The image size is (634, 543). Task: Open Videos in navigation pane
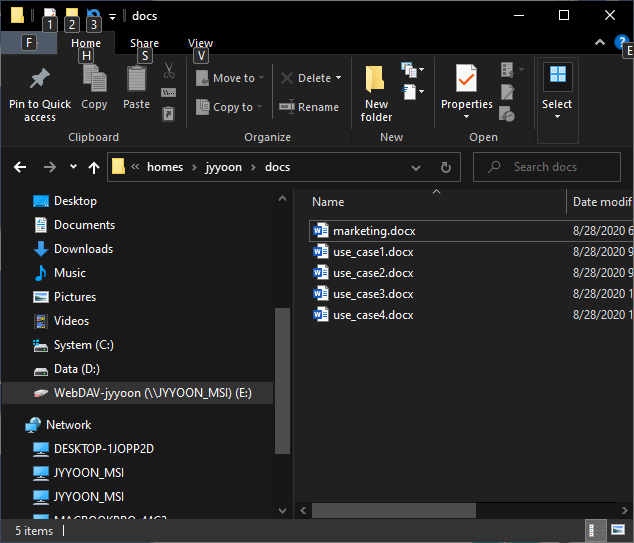click(71, 321)
